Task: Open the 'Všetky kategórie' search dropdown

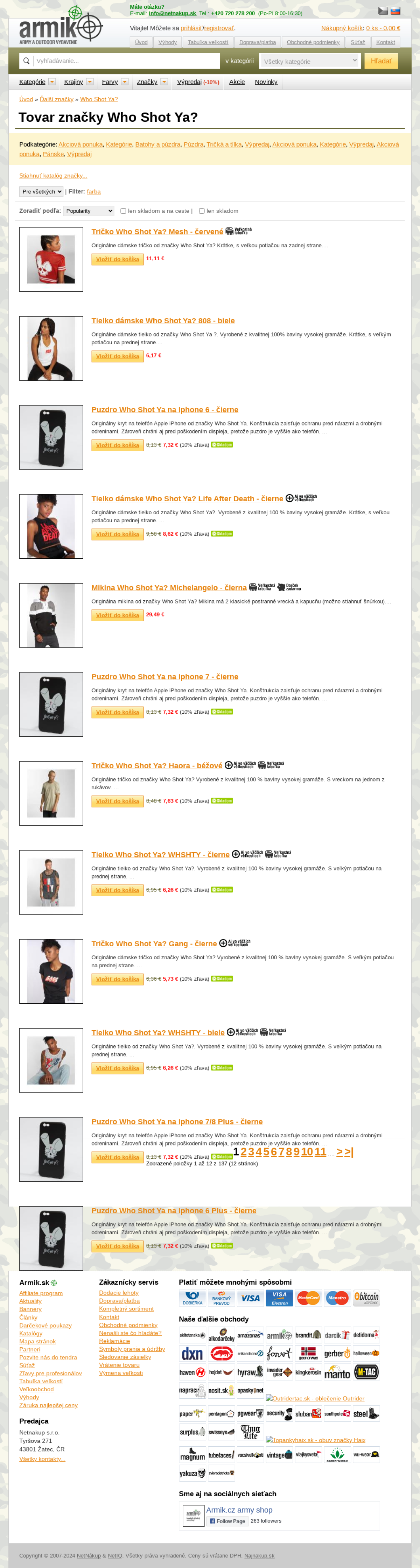Action: coord(310,61)
